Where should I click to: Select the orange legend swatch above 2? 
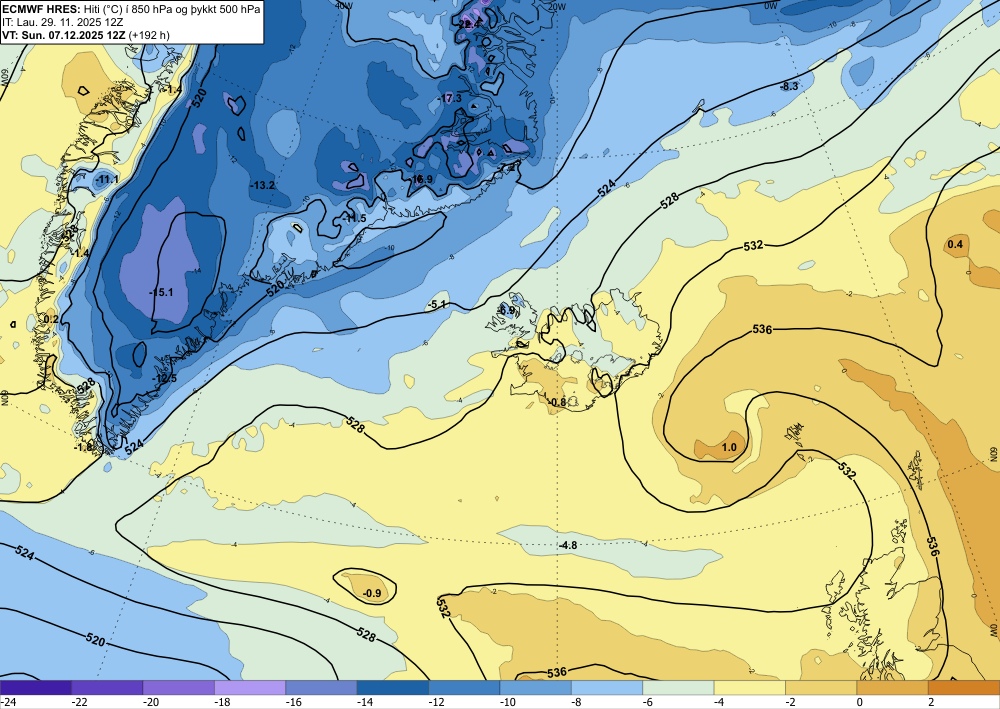tap(964, 688)
